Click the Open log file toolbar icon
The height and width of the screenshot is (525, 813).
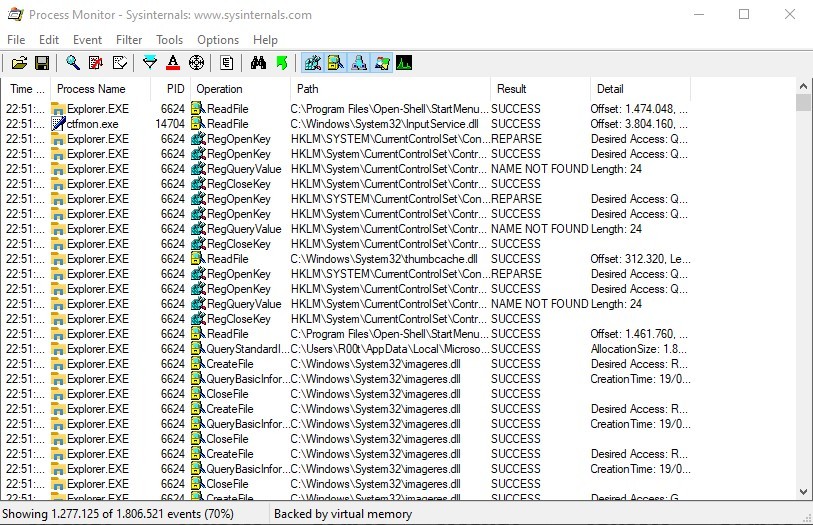pyautogui.click(x=19, y=63)
